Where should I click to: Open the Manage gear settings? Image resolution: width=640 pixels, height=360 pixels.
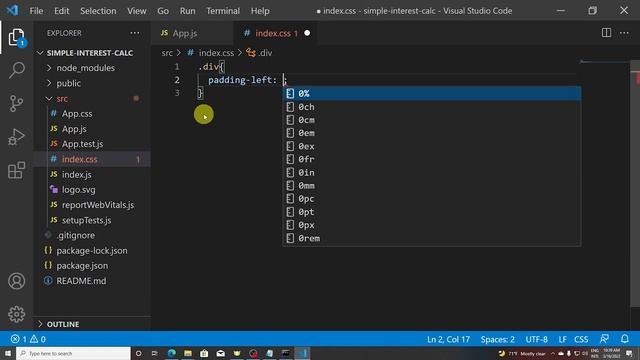[x=16, y=314]
